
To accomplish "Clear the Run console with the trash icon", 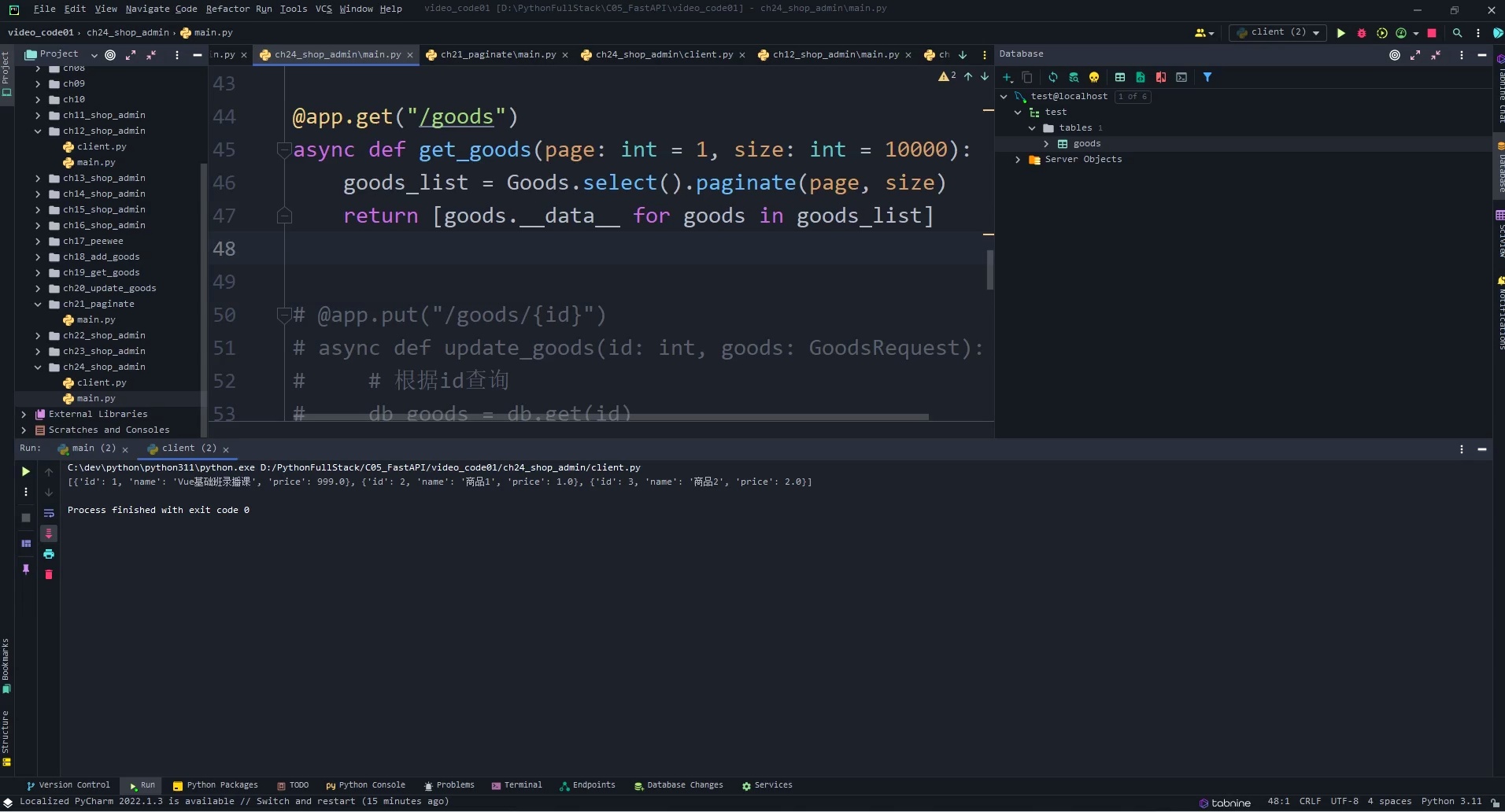I will tap(49, 574).
